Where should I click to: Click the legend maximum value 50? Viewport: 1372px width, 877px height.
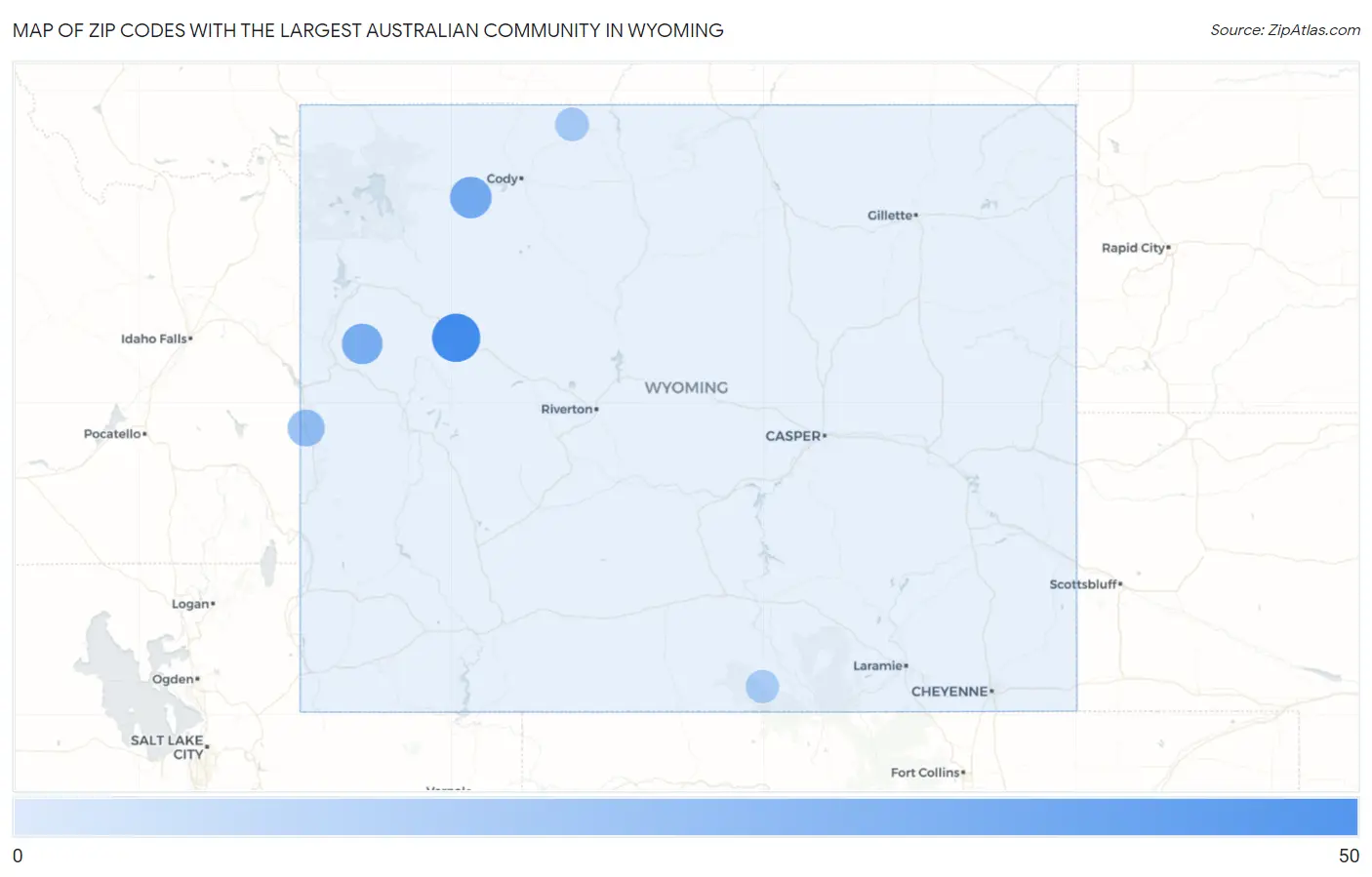click(1349, 856)
